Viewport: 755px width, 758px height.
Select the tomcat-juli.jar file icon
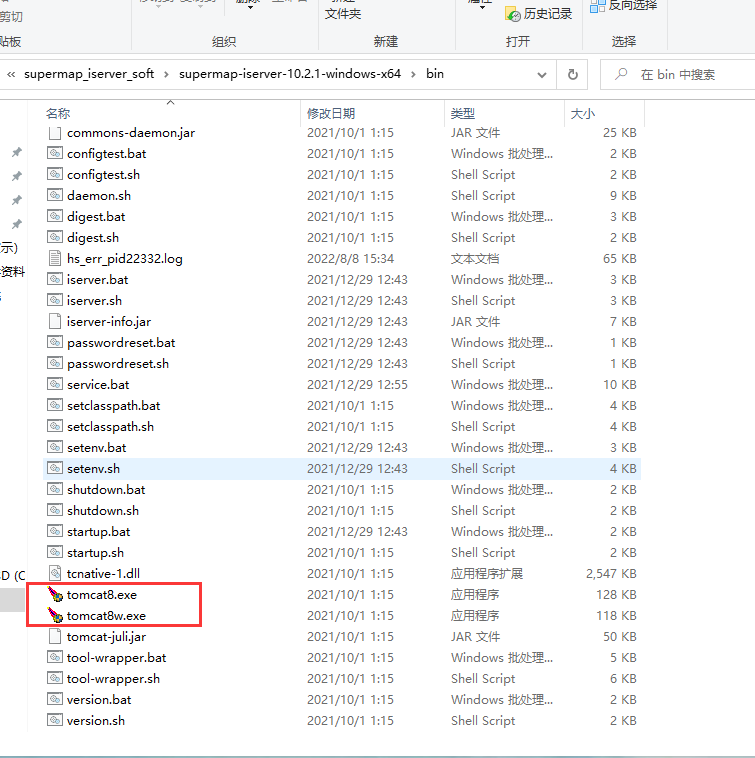[x=55, y=637]
